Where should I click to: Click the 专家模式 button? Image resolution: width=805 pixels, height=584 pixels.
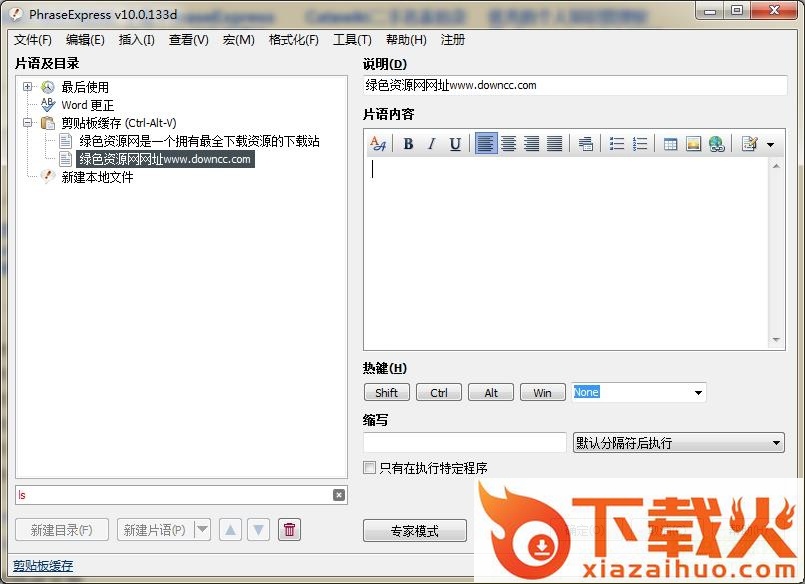(415, 531)
